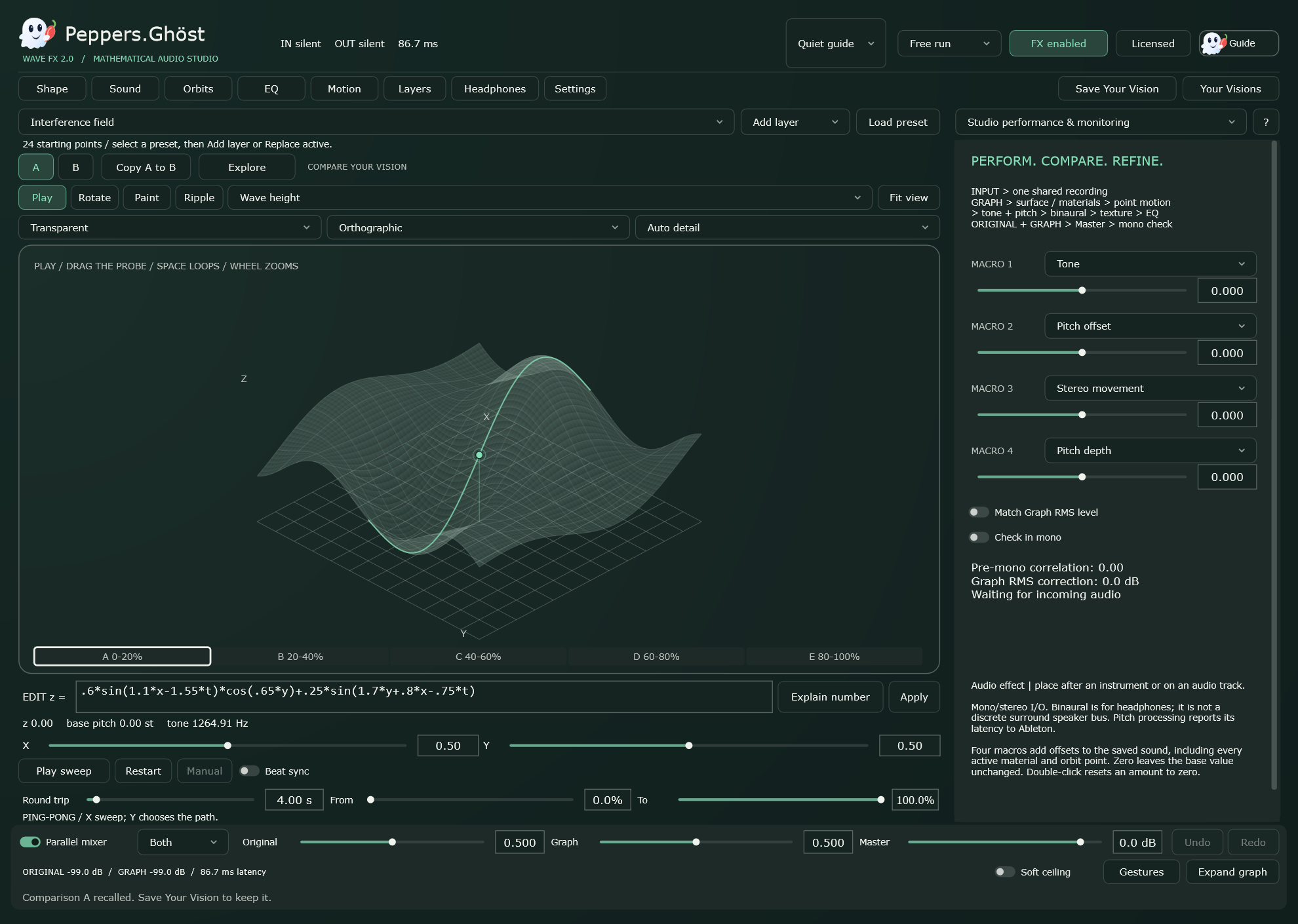The width and height of the screenshot is (1298, 924).
Task: Turn on Check in mono
Action: click(x=979, y=537)
